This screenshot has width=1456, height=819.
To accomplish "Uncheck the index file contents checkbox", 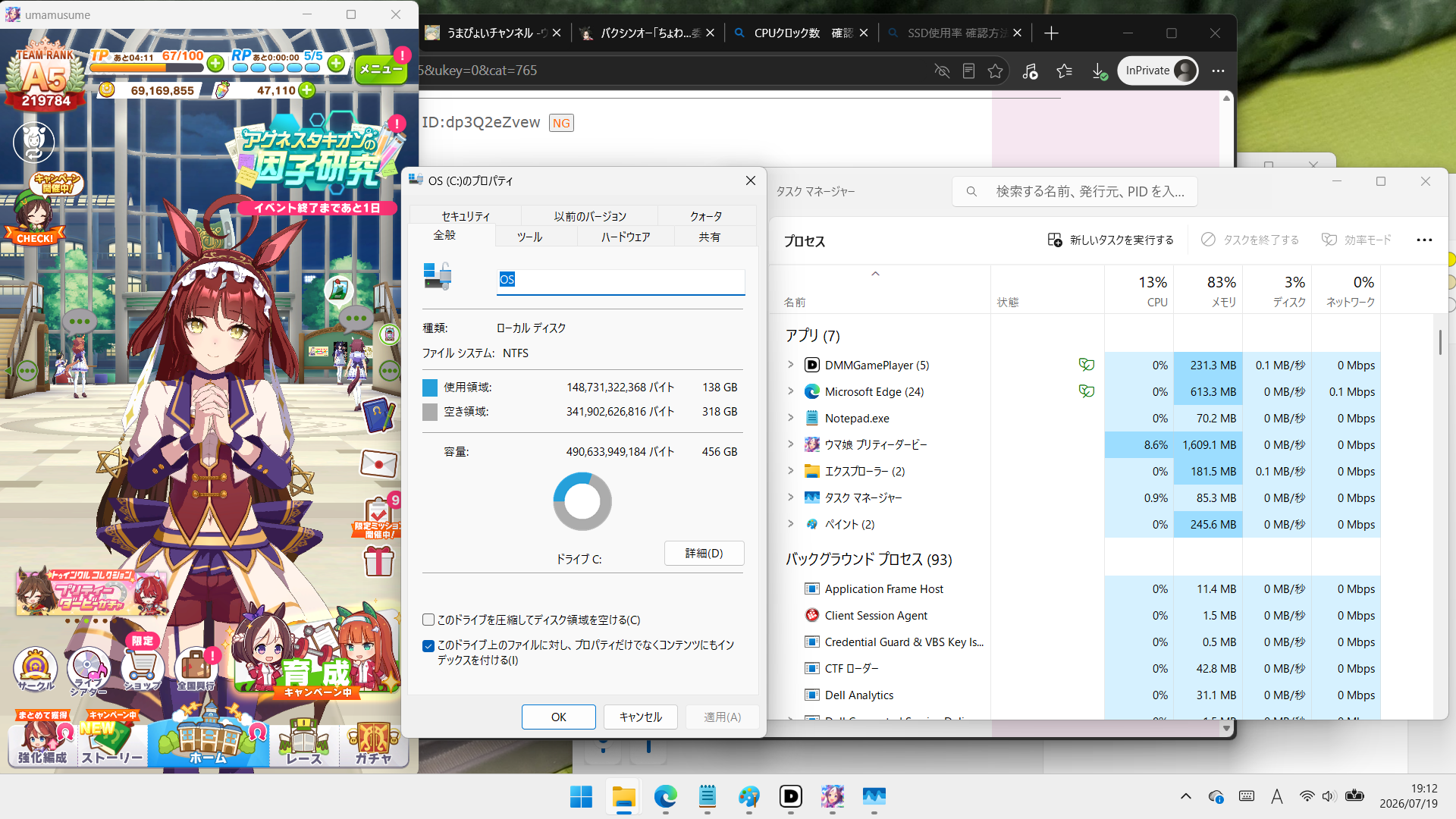I will [428, 645].
